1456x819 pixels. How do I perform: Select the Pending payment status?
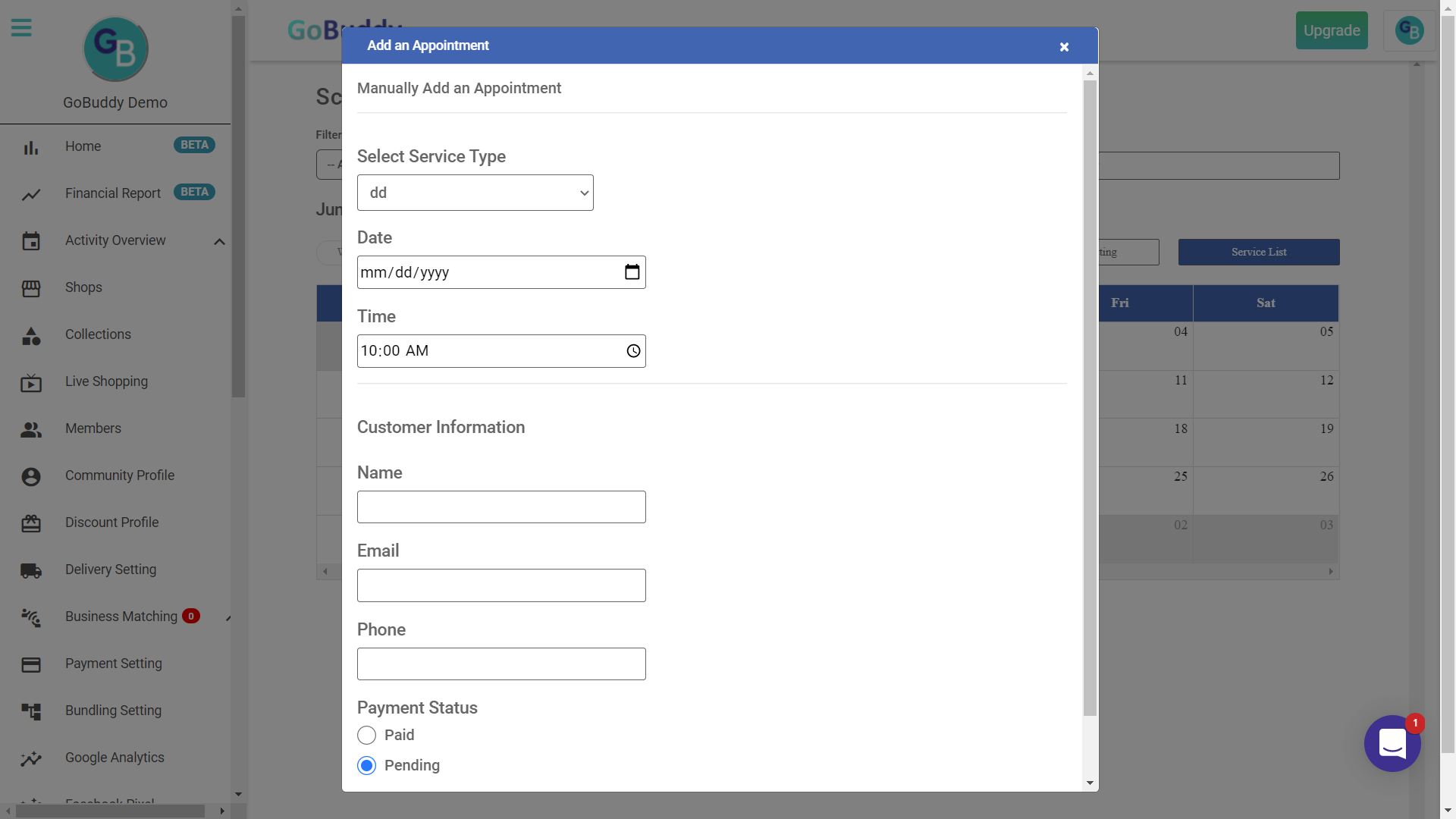[x=367, y=765]
